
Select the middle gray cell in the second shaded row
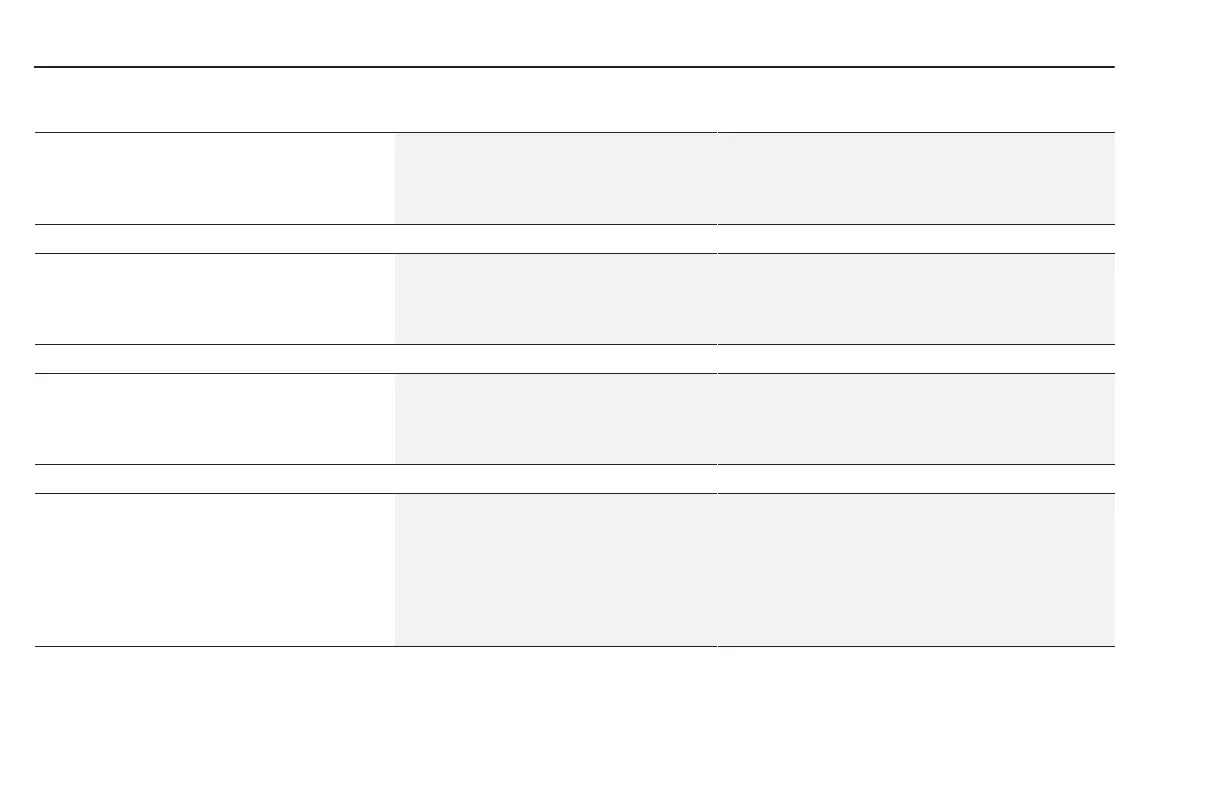[555, 298]
